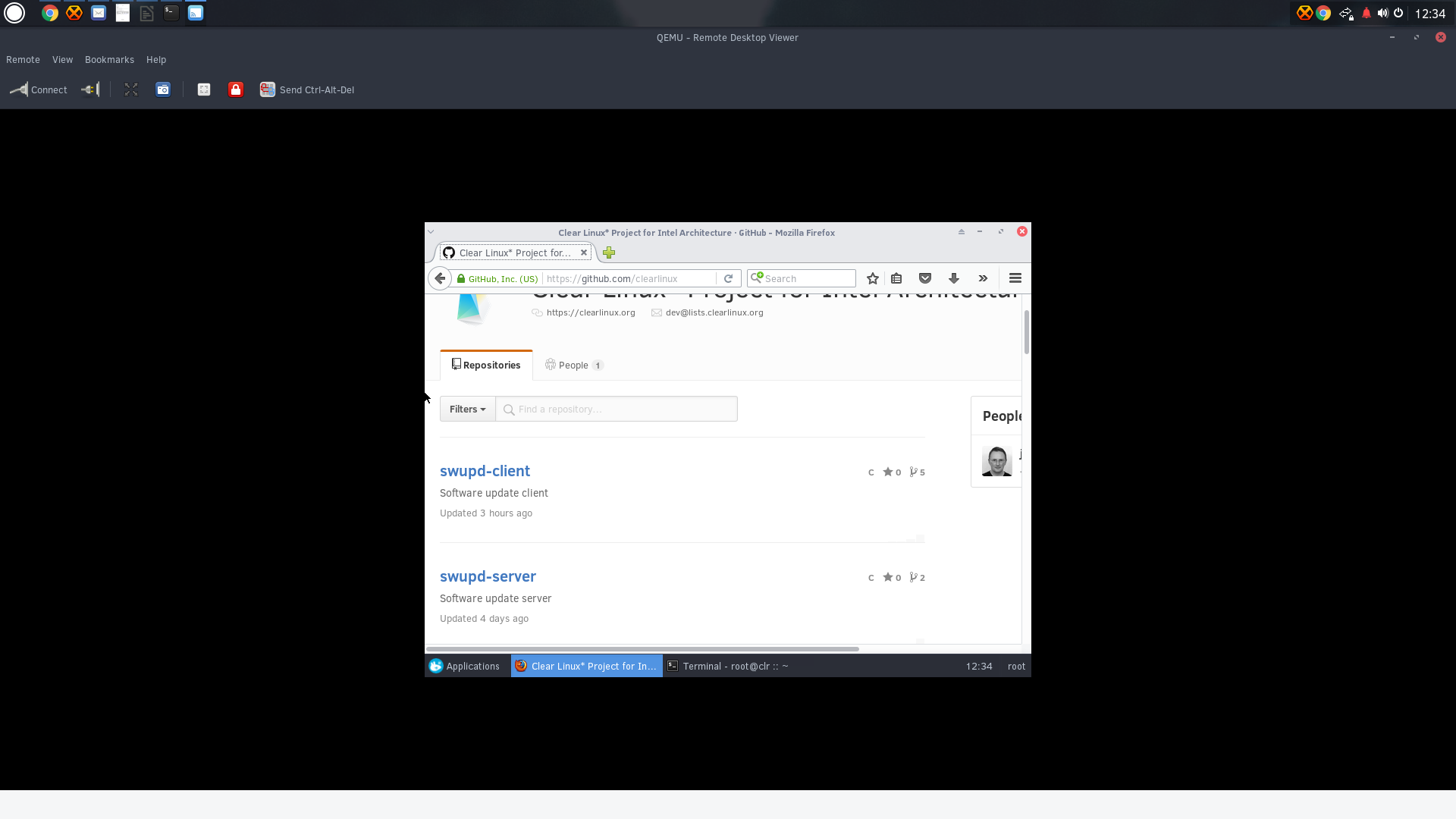The image size is (1456, 819).
Task: Click the red lock read-only icon
Action: (236, 89)
